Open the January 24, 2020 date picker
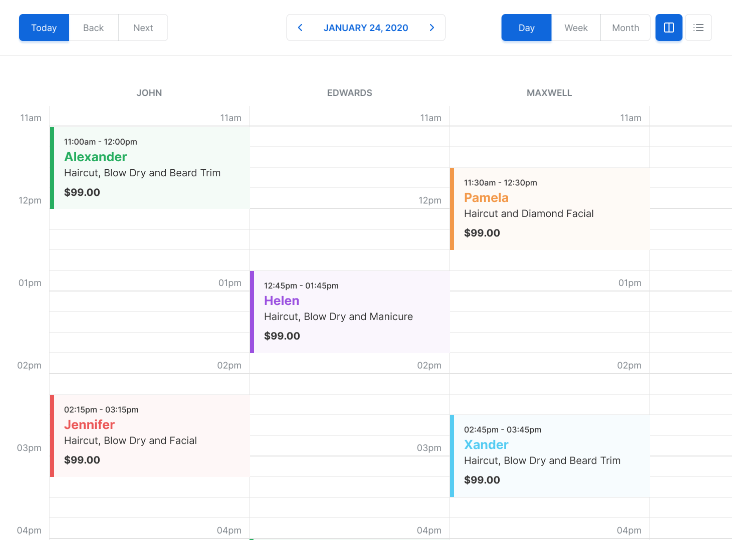 point(366,28)
